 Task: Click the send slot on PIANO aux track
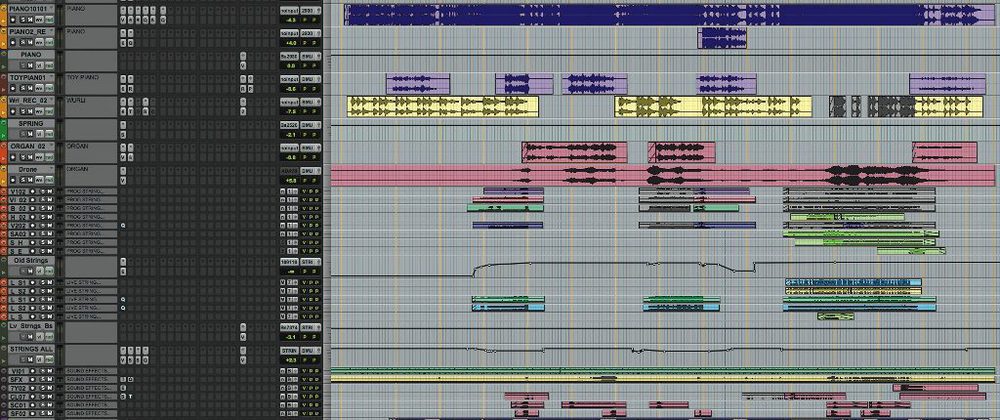point(243,66)
